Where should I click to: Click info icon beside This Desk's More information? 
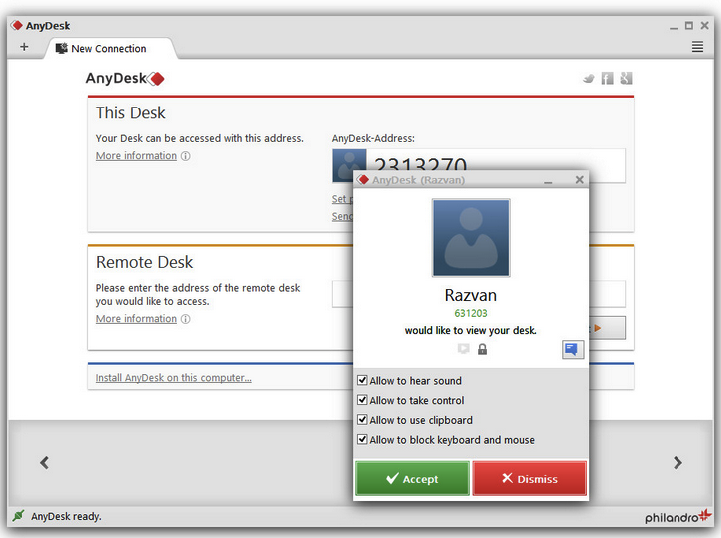coord(185,156)
